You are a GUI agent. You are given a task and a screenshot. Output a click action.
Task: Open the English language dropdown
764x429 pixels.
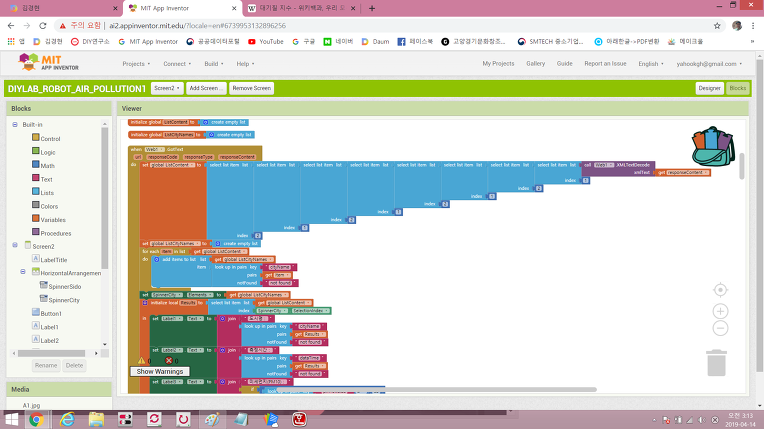click(651, 64)
